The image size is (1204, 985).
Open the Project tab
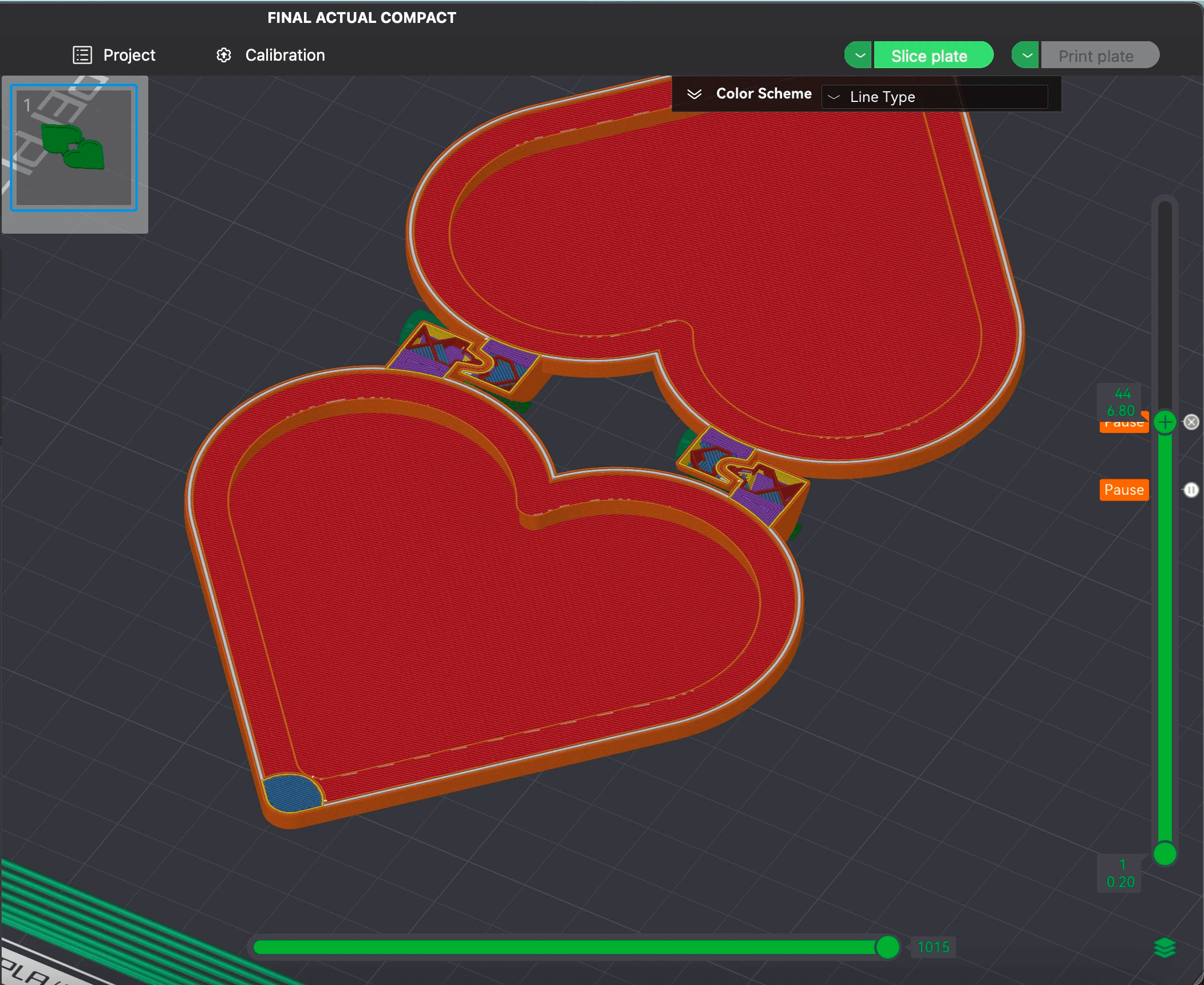(x=129, y=55)
